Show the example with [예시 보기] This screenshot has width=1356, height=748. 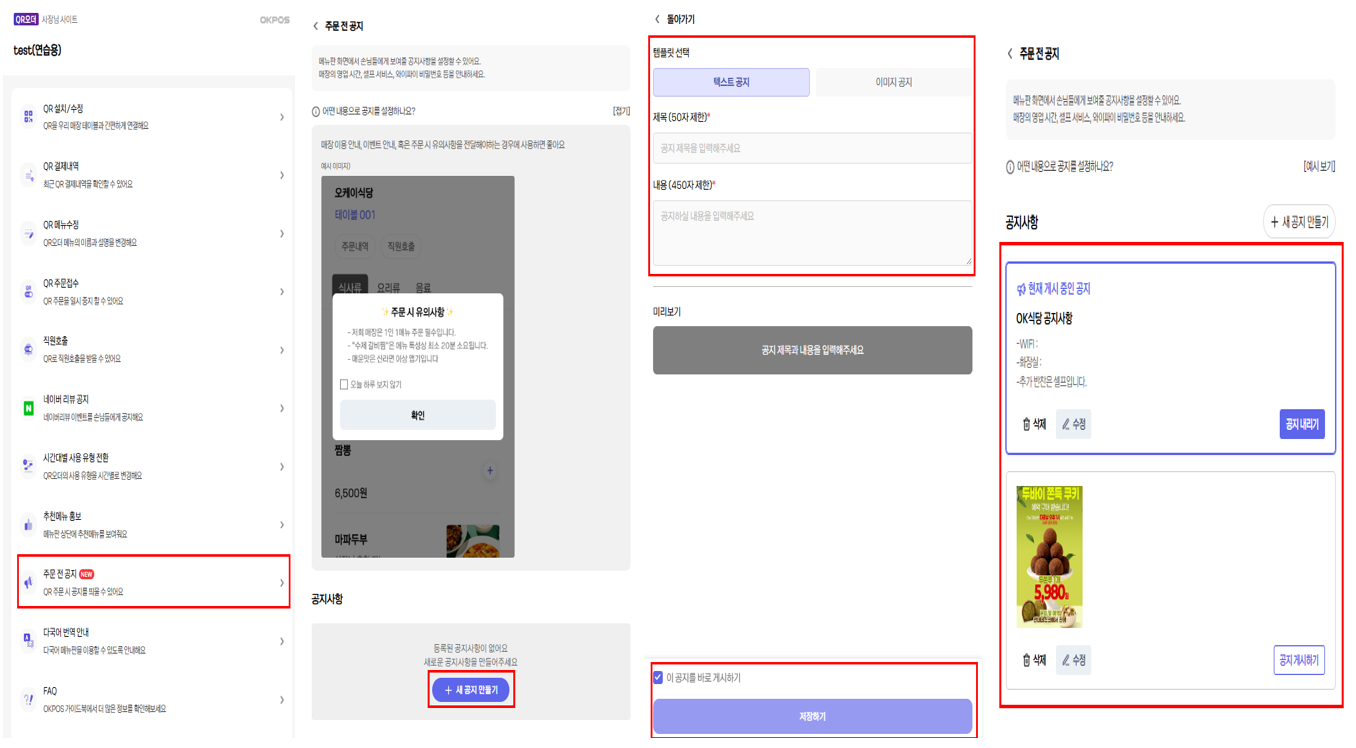[x=1318, y=167]
